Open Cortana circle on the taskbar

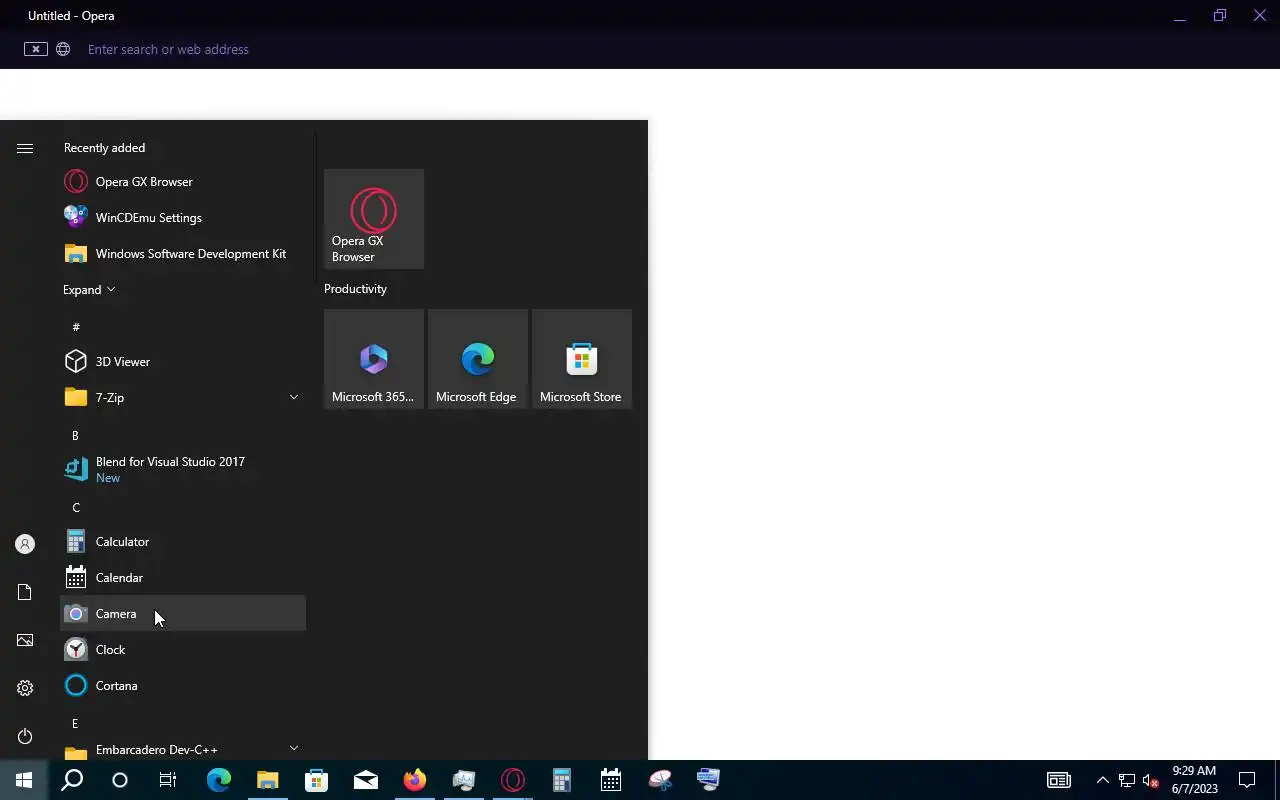click(x=120, y=780)
